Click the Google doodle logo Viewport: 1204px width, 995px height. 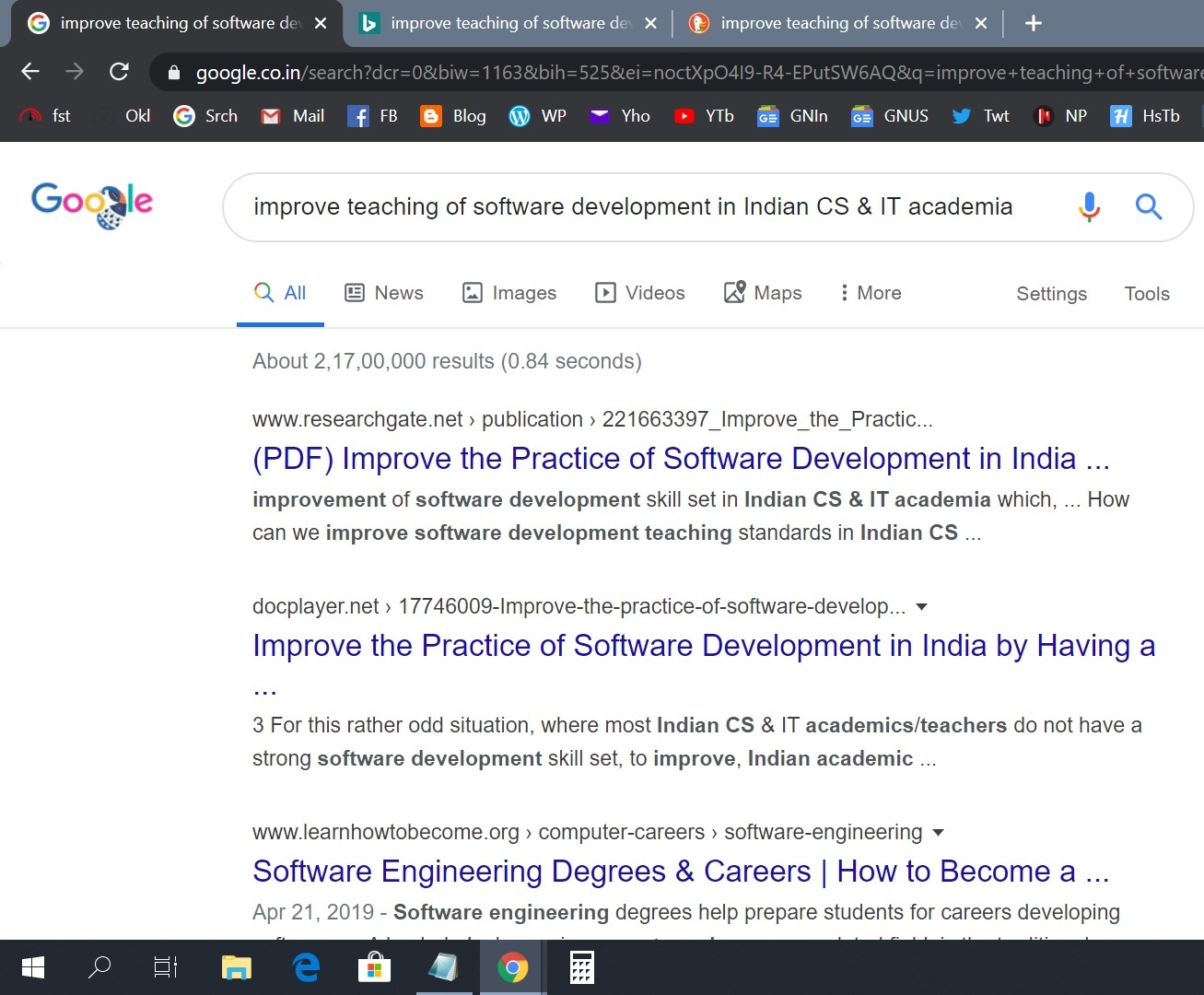[92, 205]
